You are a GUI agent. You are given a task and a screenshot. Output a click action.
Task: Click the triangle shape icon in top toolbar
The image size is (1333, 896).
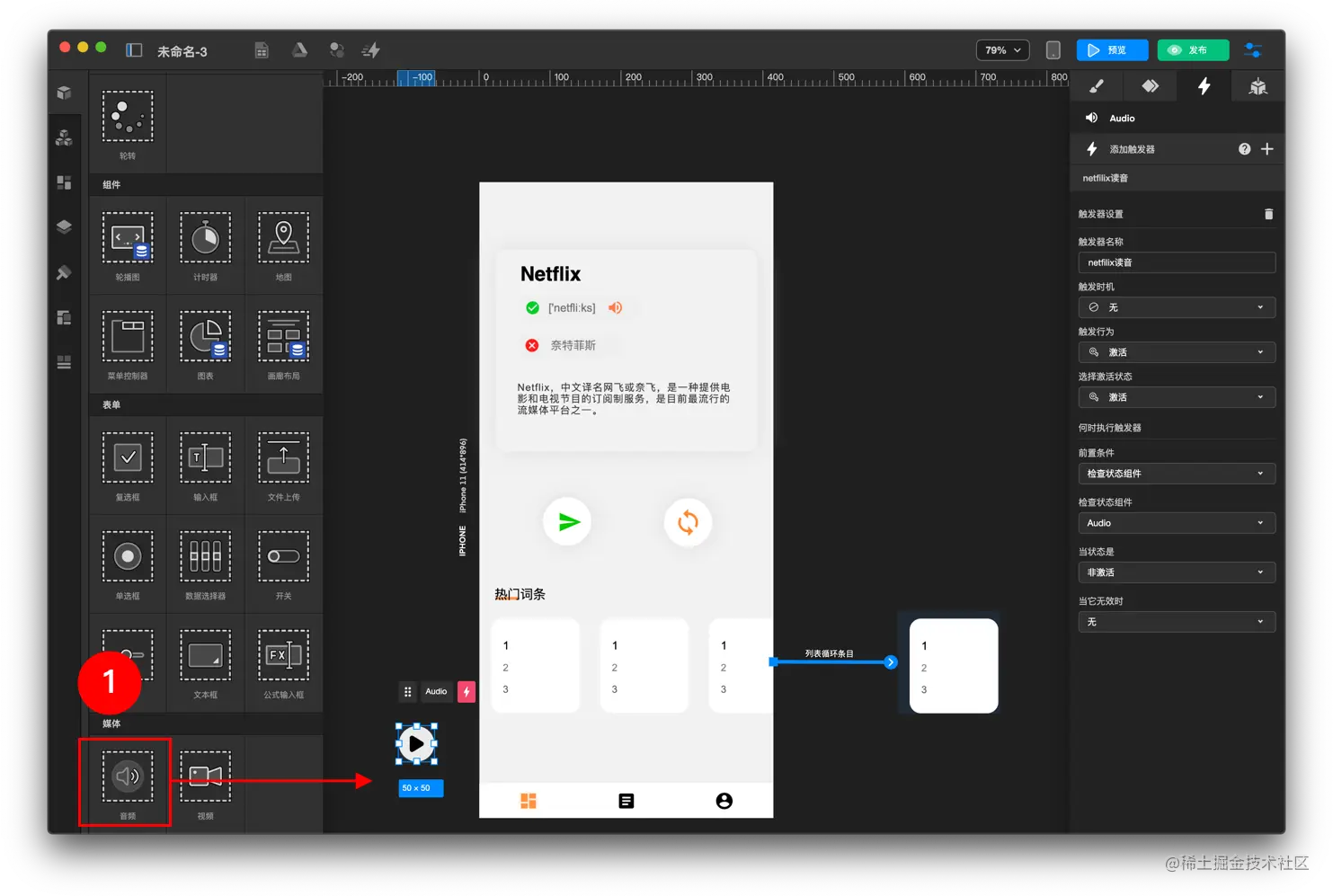click(x=299, y=50)
